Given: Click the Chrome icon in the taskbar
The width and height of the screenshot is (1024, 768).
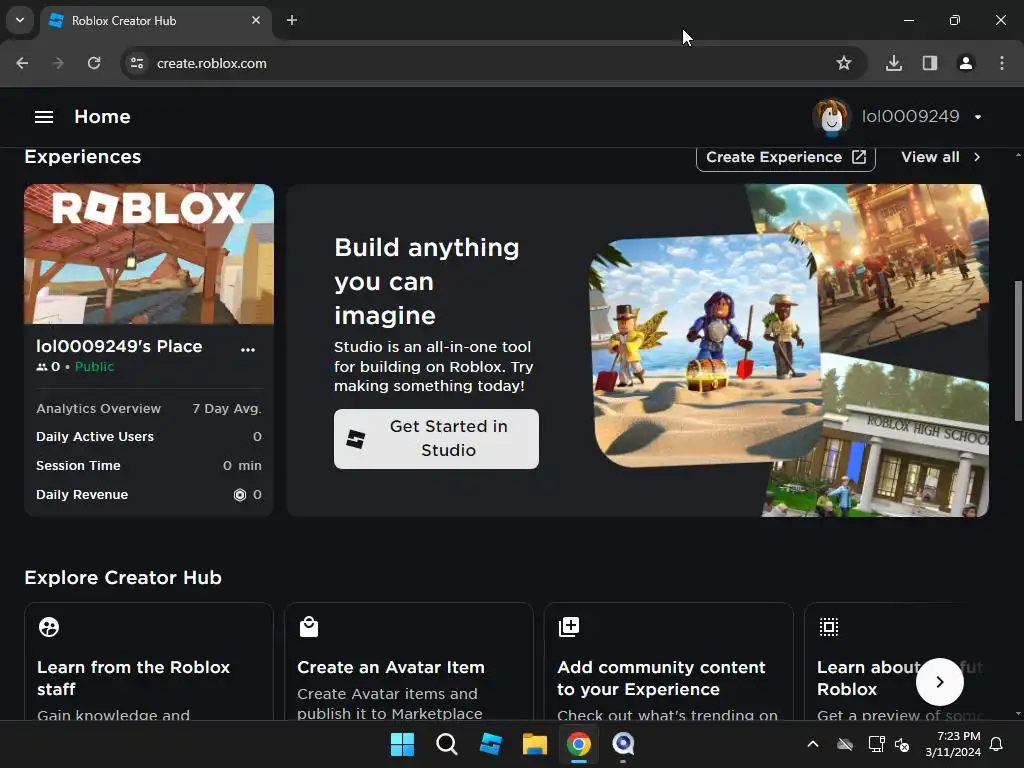Looking at the screenshot, I should click(x=579, y=744).
